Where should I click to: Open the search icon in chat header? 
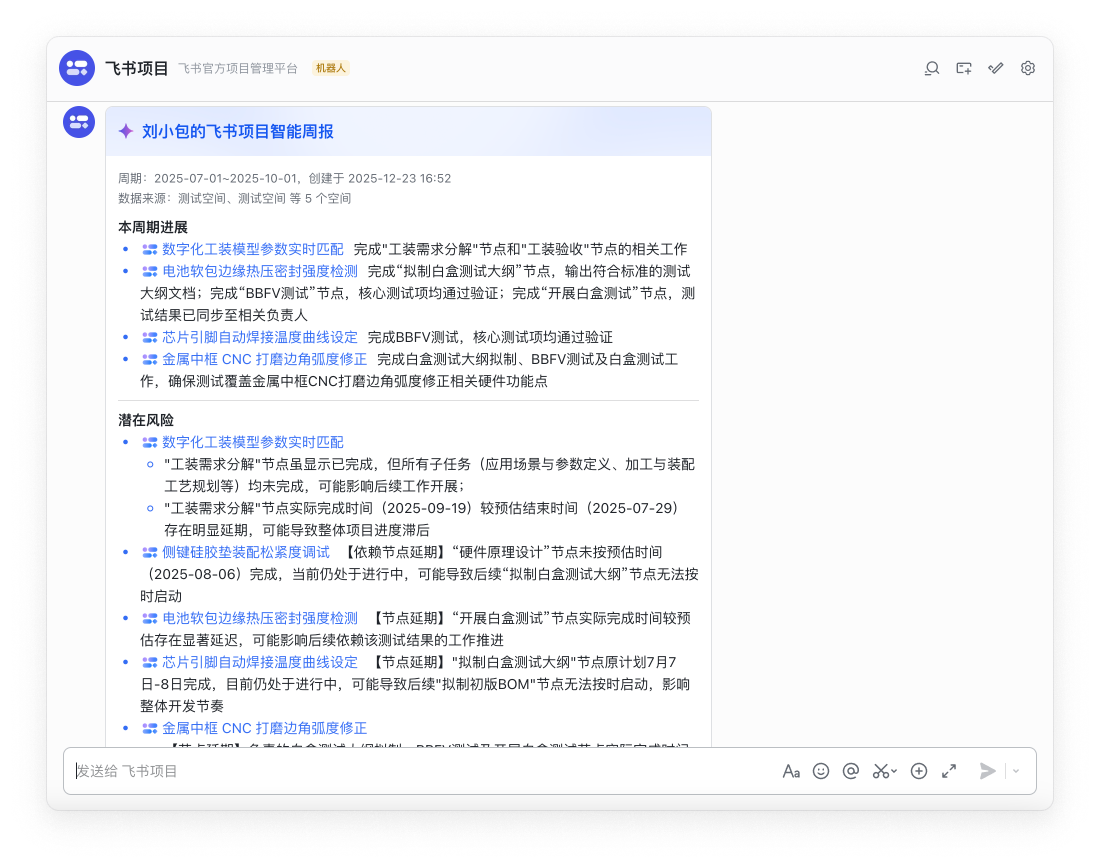coord(932,68)
